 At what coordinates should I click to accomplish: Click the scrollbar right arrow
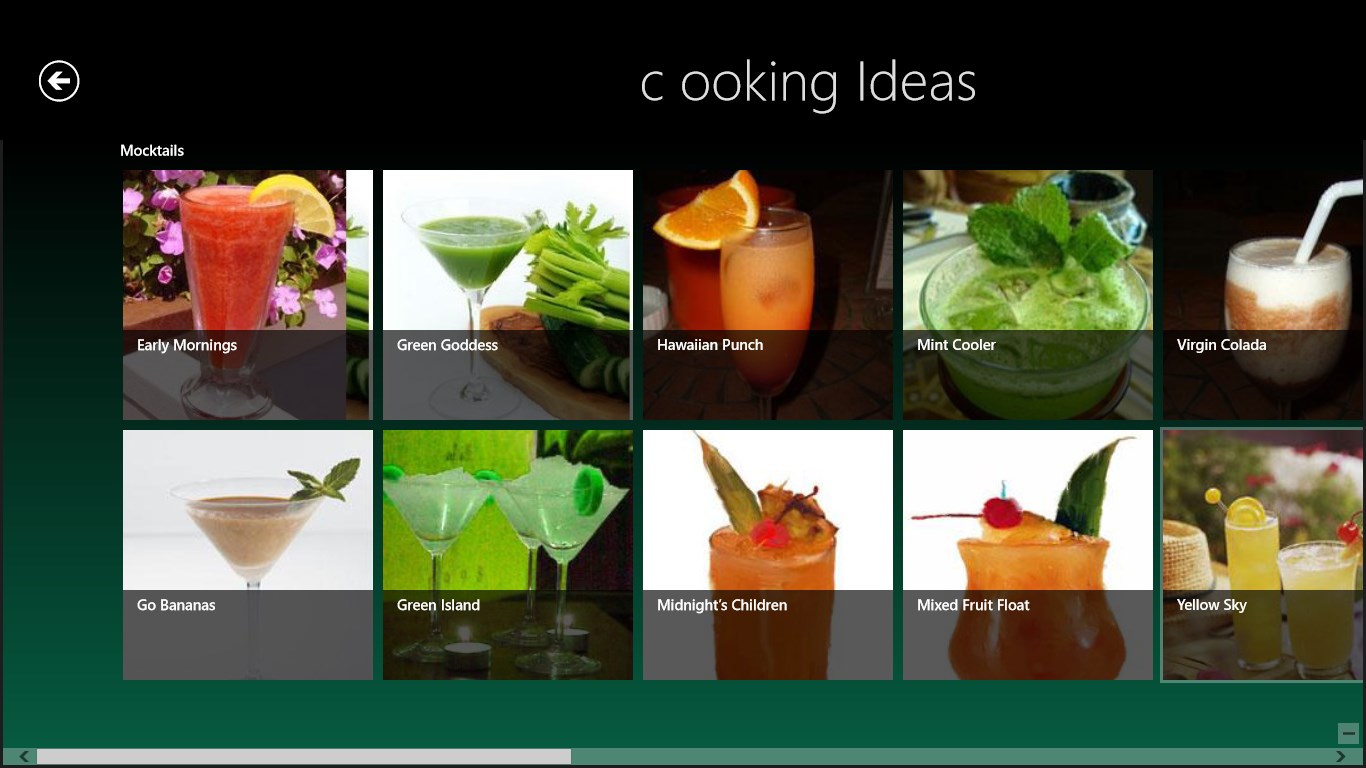[x=1341, y=757]
